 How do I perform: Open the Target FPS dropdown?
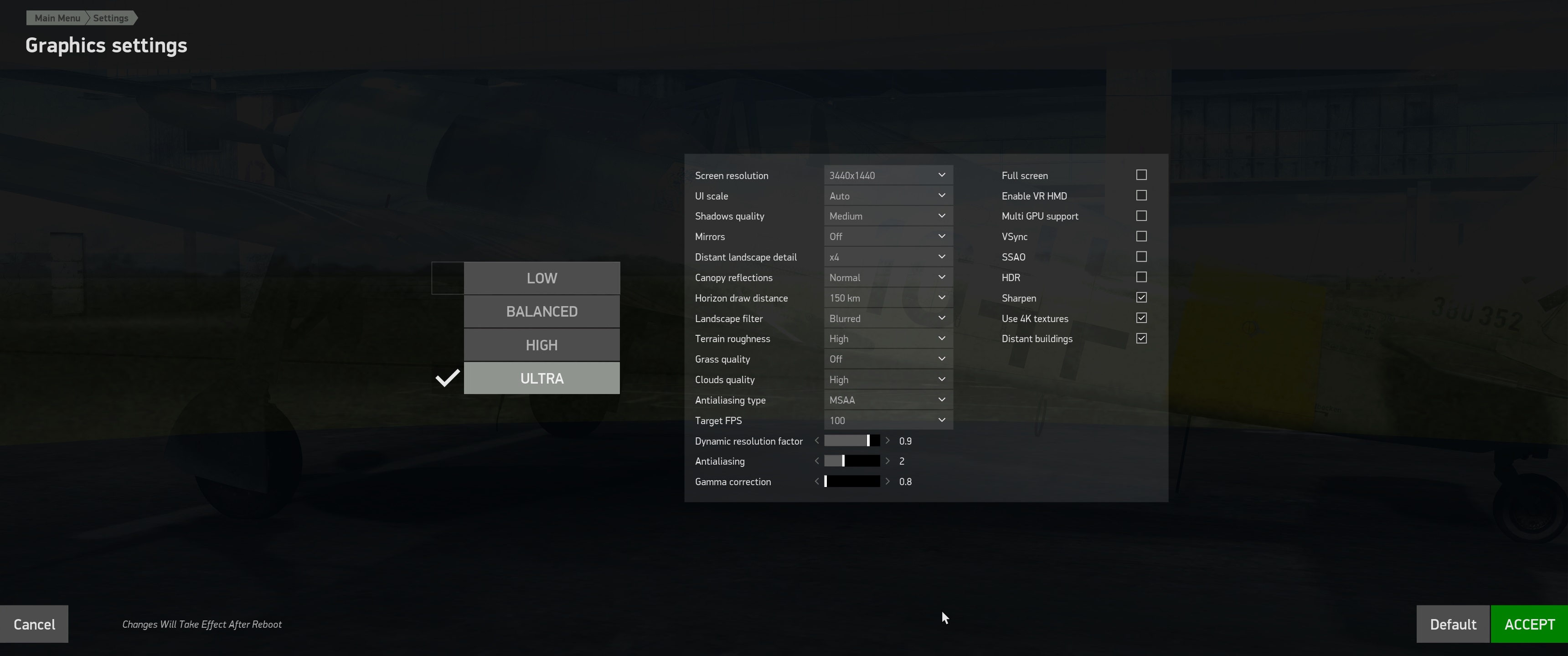pos(888,420)
